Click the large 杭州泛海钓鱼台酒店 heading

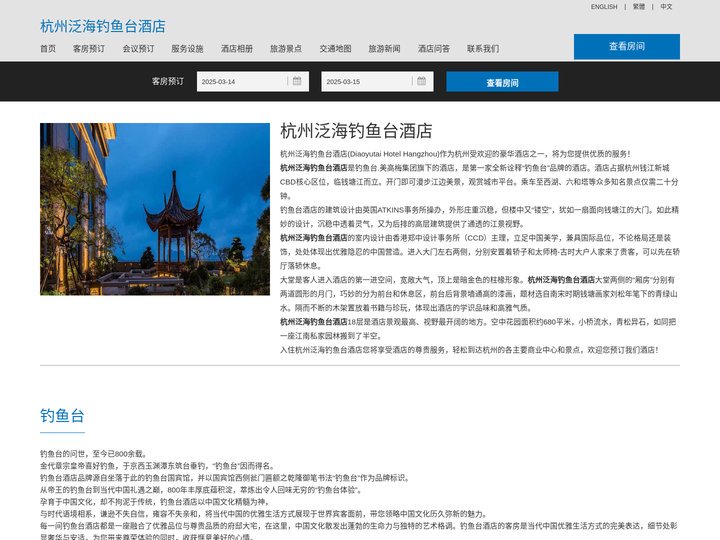(x=356, y=131)
